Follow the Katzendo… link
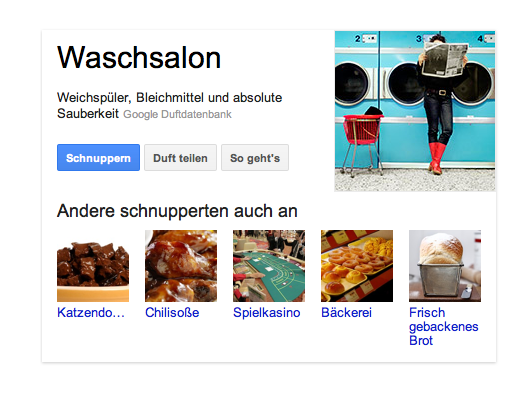531x409 pixels. pos(91,312)
